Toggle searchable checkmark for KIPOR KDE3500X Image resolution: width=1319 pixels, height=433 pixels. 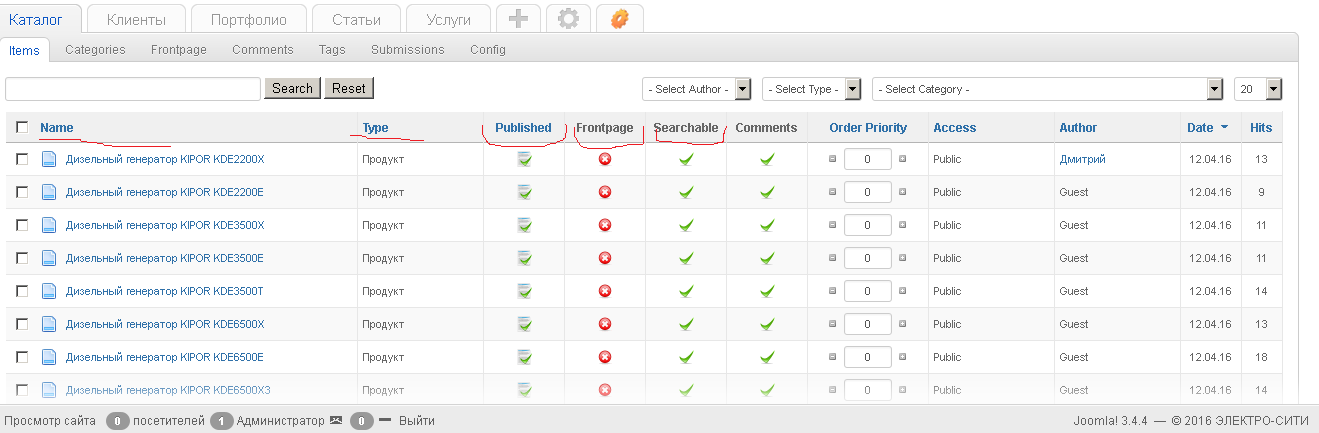click(x=686, y=225)
